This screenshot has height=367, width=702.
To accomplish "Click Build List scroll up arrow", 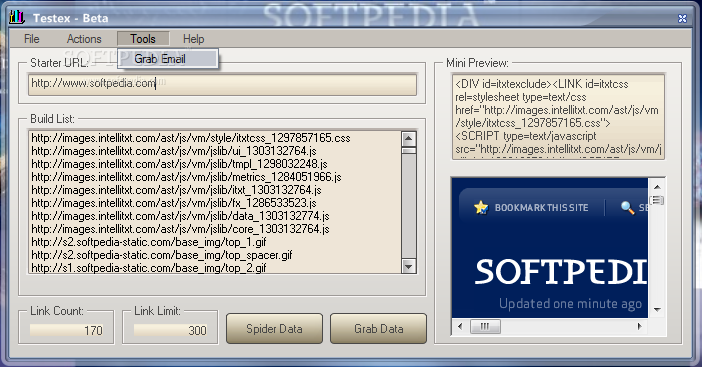I will [408, 138].
